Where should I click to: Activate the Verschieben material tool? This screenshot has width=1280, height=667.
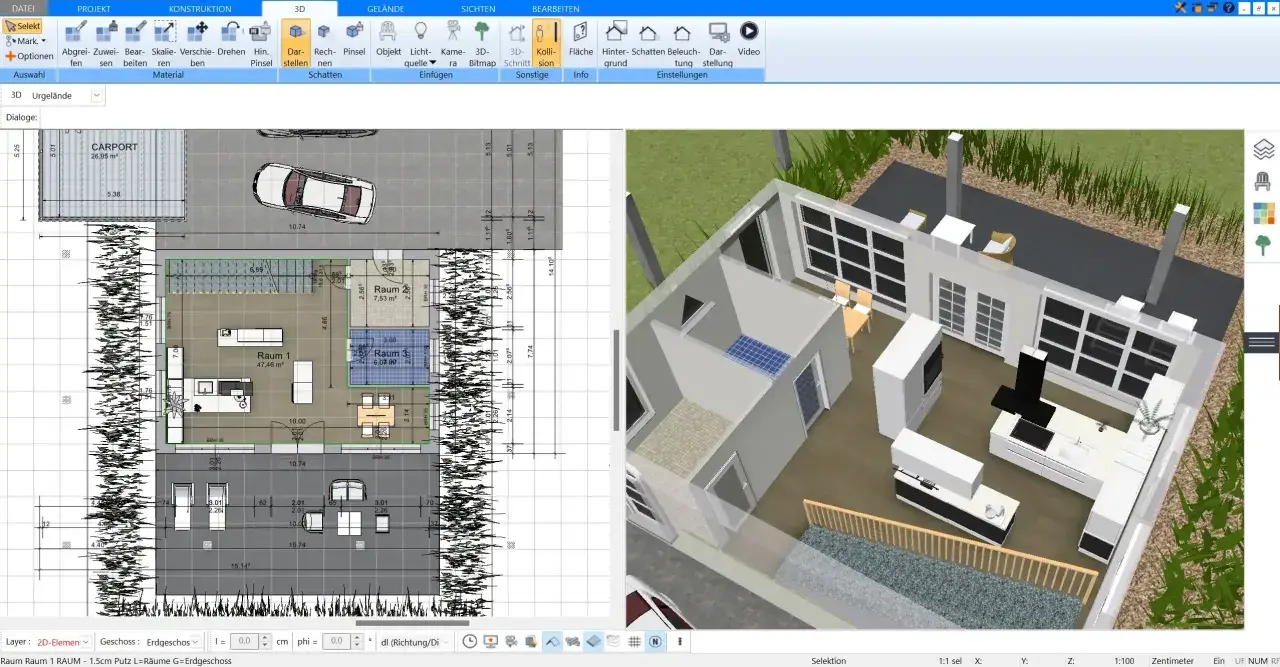(x=197, y=43)
